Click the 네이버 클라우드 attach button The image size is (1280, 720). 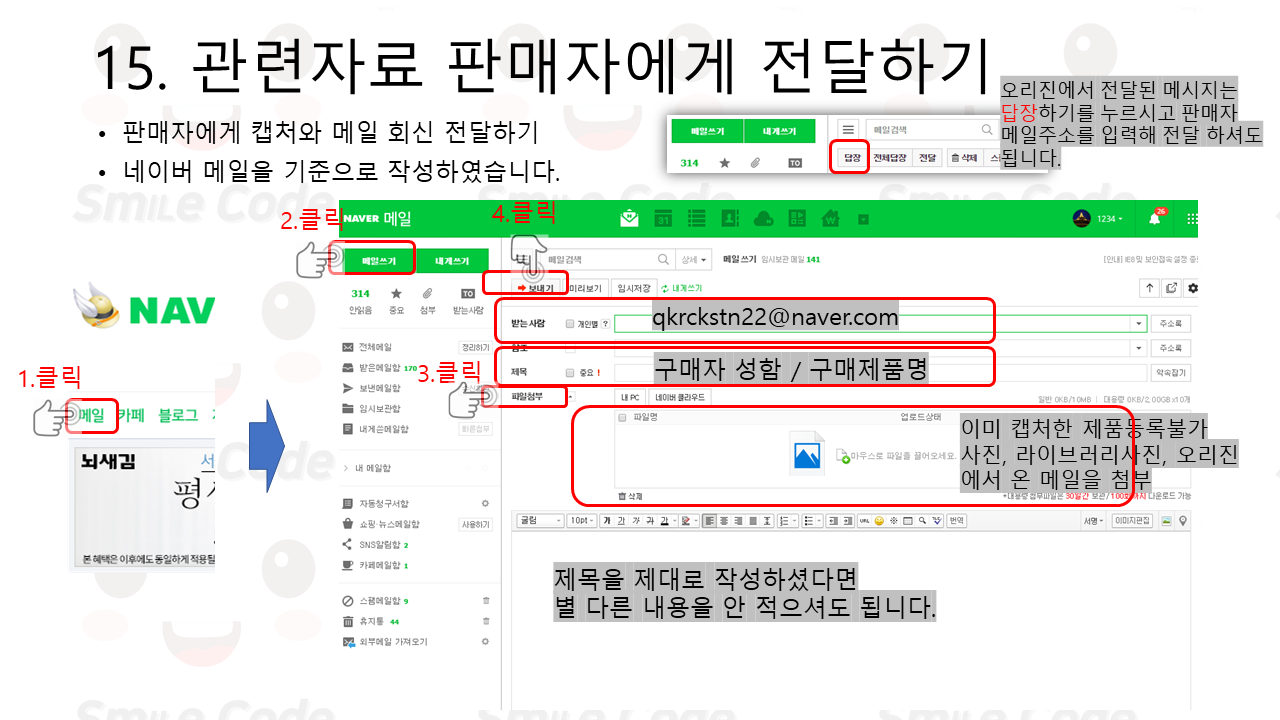(x=680, y=397)
